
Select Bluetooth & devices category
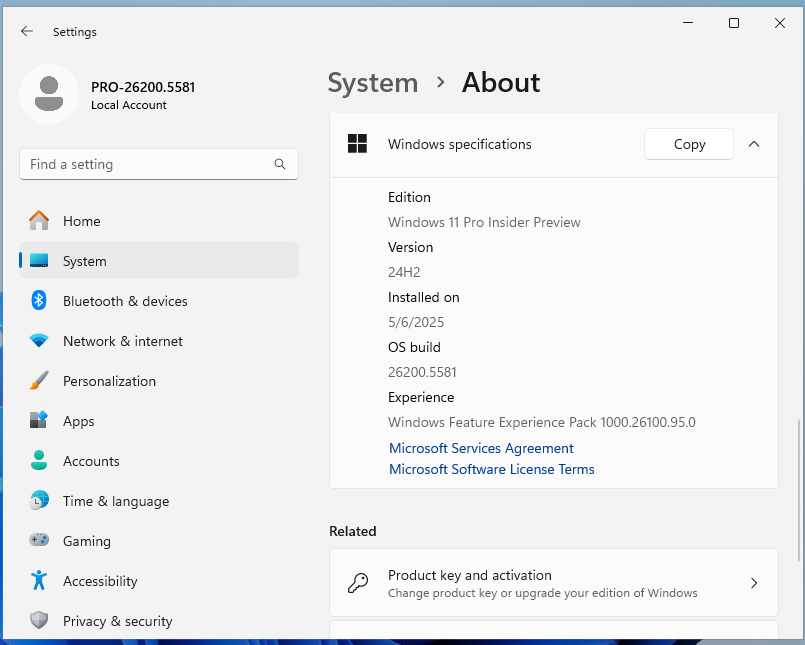coord(159,301)
